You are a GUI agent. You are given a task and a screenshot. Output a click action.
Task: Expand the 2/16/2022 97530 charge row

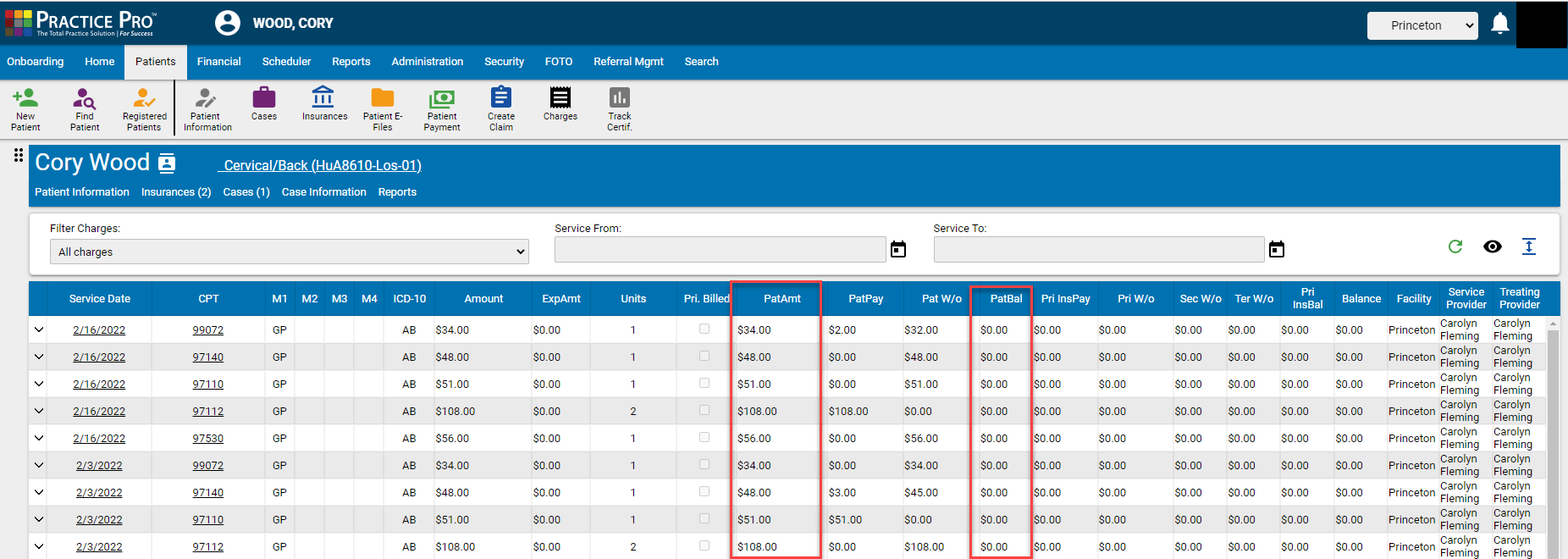38,438
